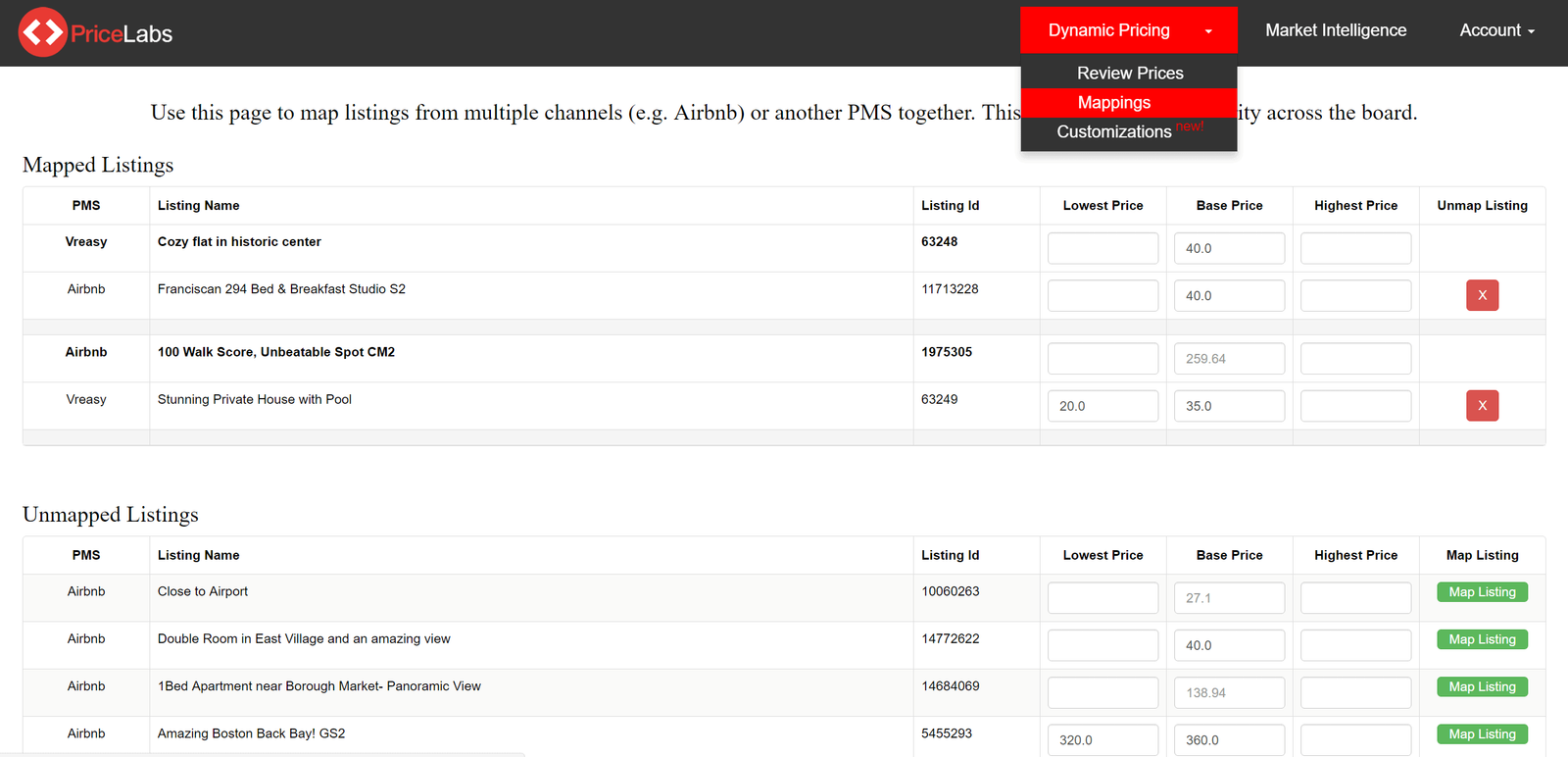Viewport: 1568px width, 757px height.
Task: Map the Amazing Boston Back Bay listing
Action: pos(1482,734)
